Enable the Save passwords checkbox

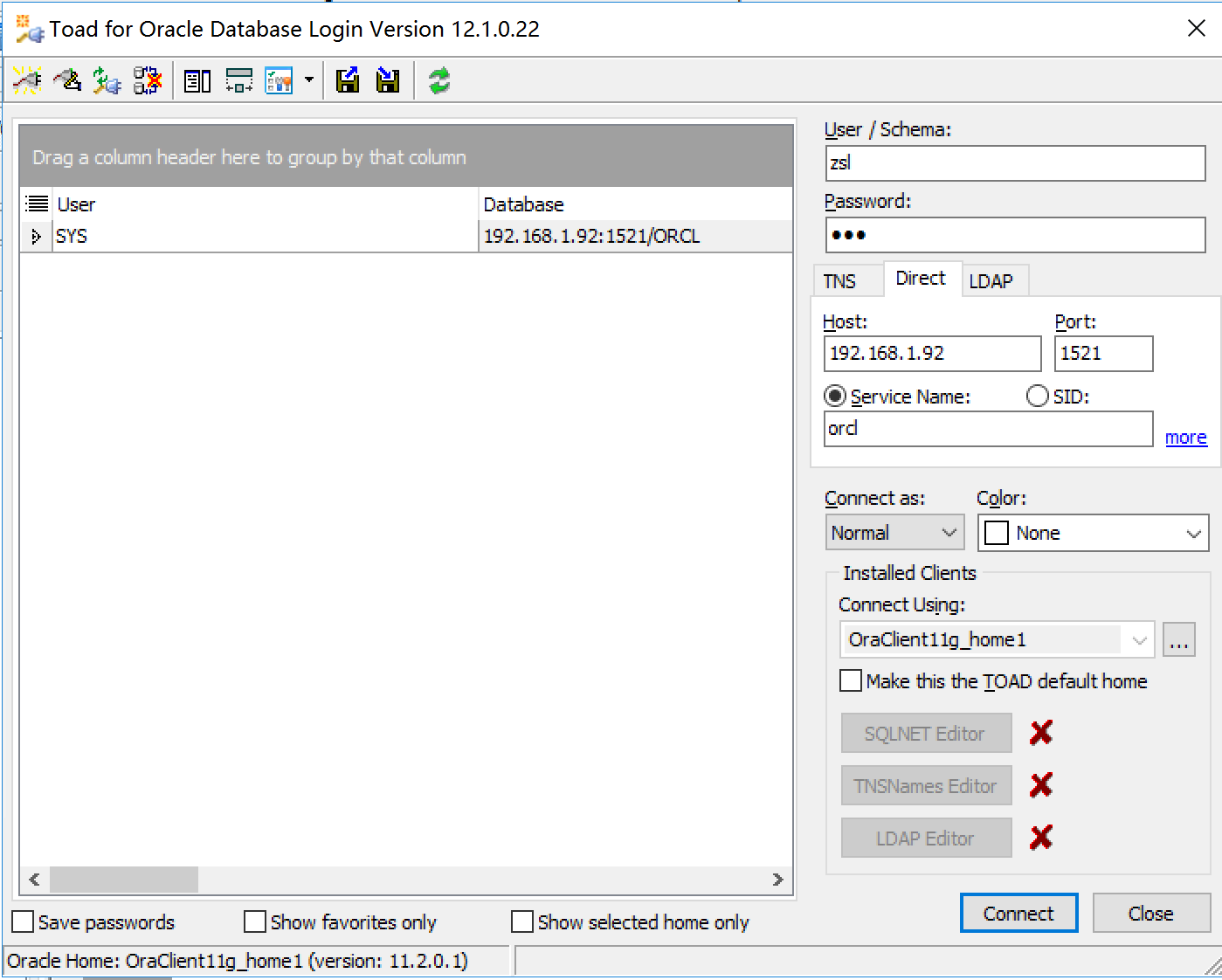24,922
